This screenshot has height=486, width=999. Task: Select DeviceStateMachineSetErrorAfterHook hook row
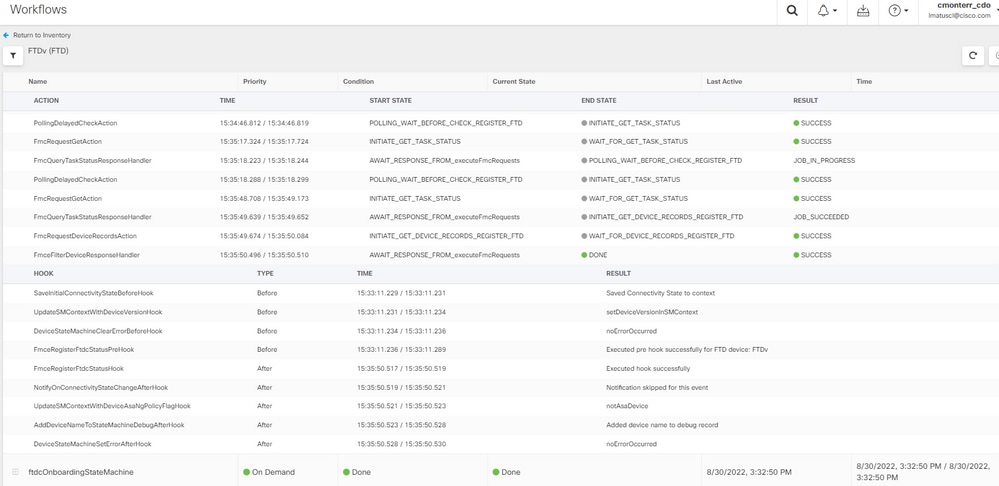tap(500, 444)
